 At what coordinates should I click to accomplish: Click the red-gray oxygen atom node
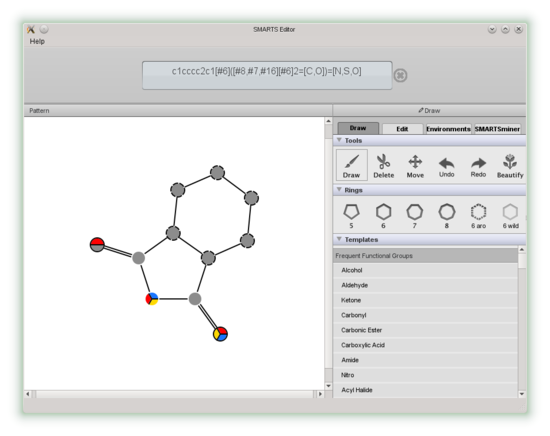pyautogui.click(x=97, y=244)
